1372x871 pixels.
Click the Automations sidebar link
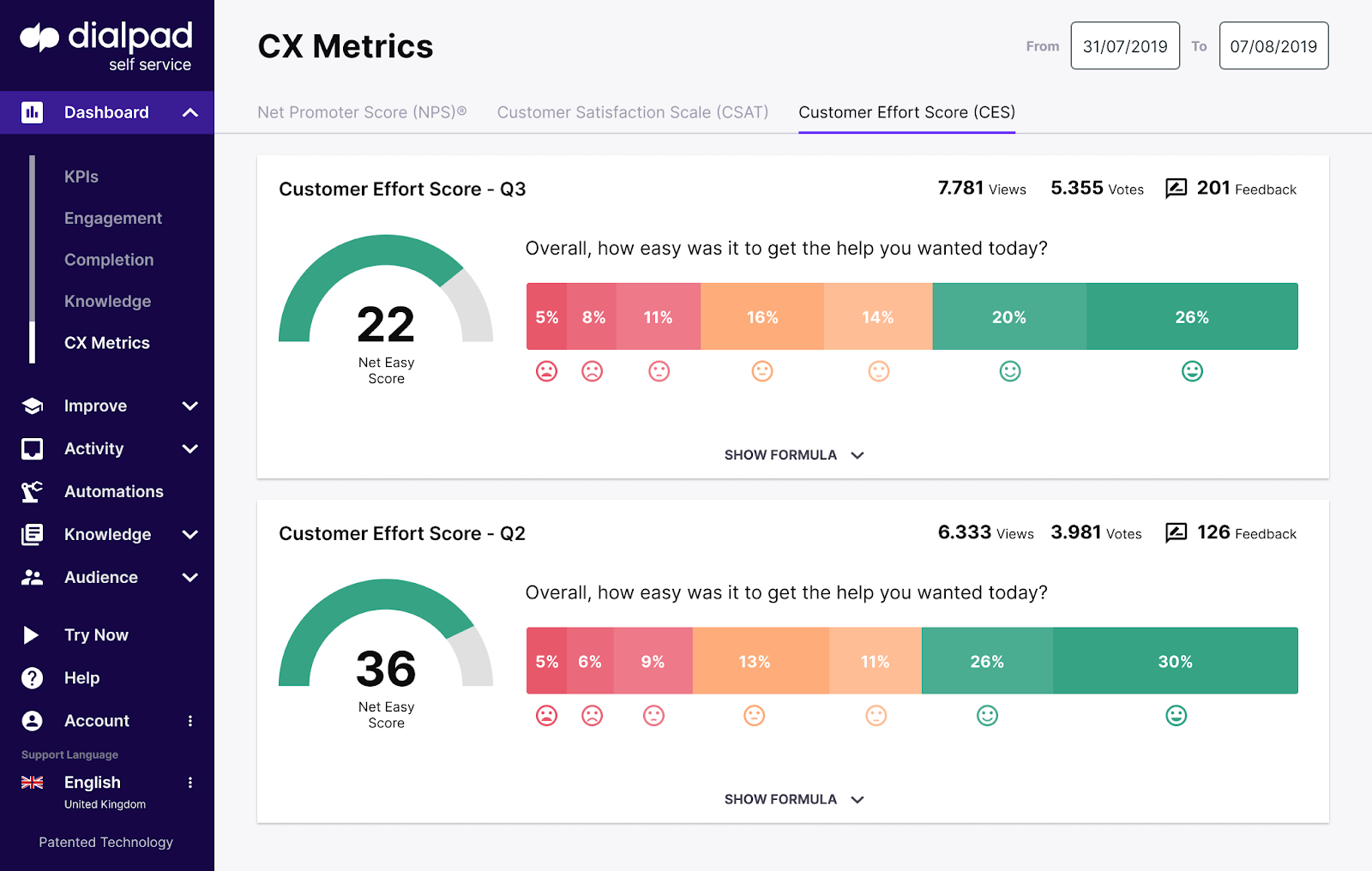coord(114,491)
